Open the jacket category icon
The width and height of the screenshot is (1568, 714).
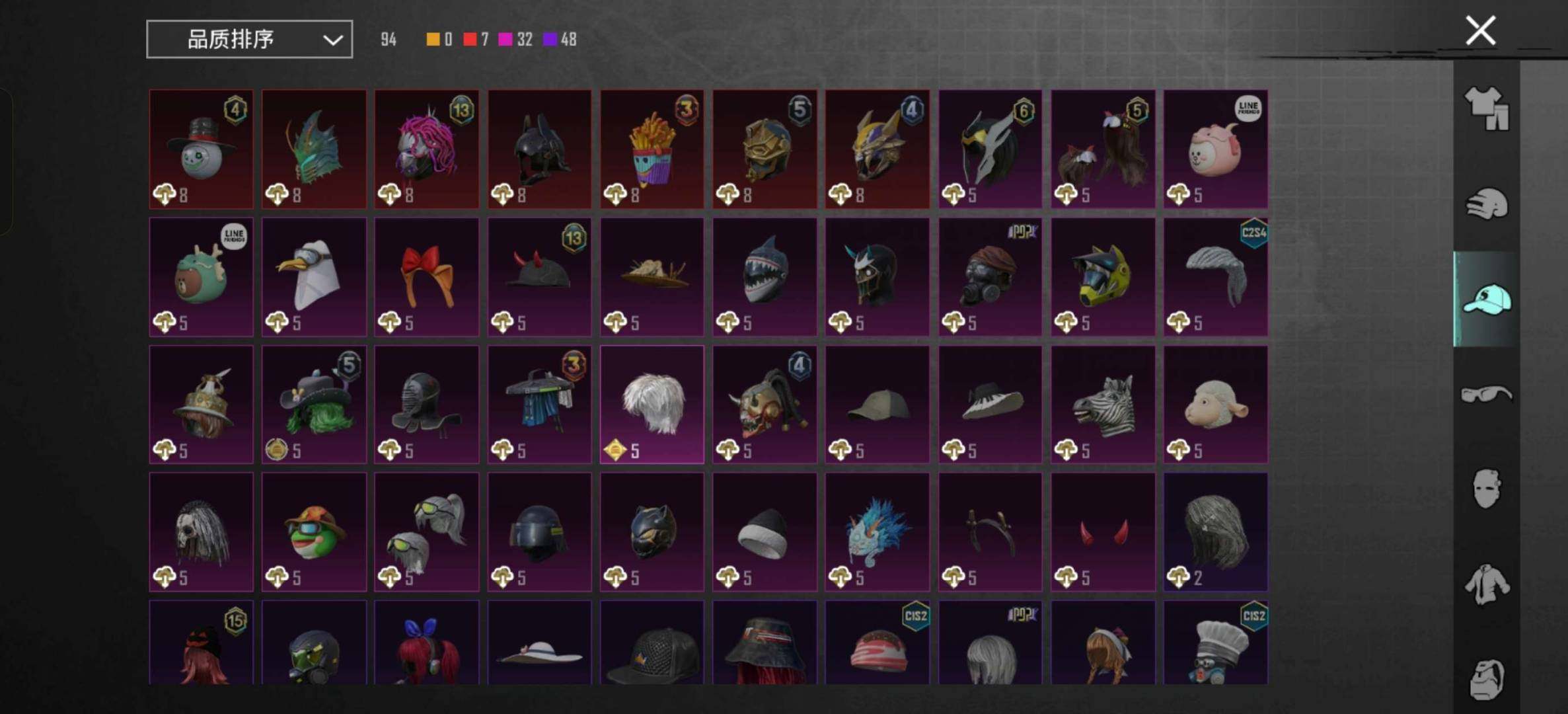(x=1487, y=584)
